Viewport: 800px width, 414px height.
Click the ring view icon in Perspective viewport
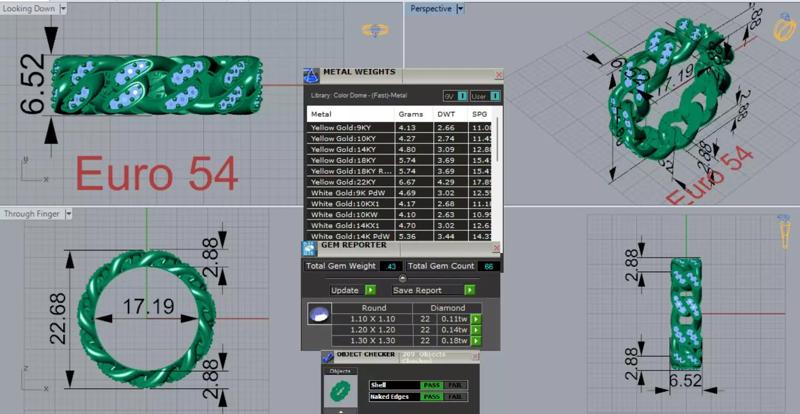(785, 29)
